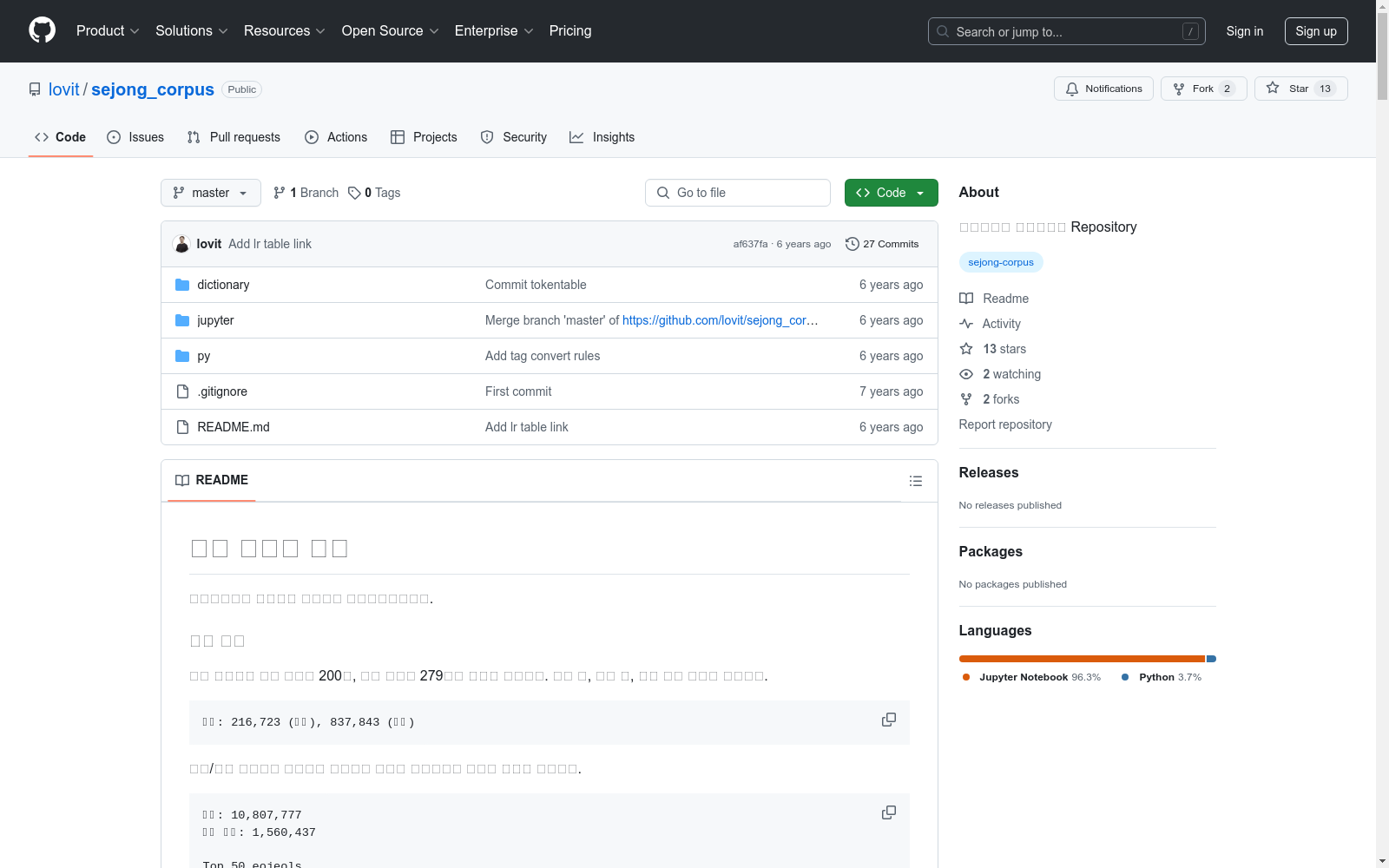Copy the first code block contents
1389x868 pixels.
click(x=889, y=720)
